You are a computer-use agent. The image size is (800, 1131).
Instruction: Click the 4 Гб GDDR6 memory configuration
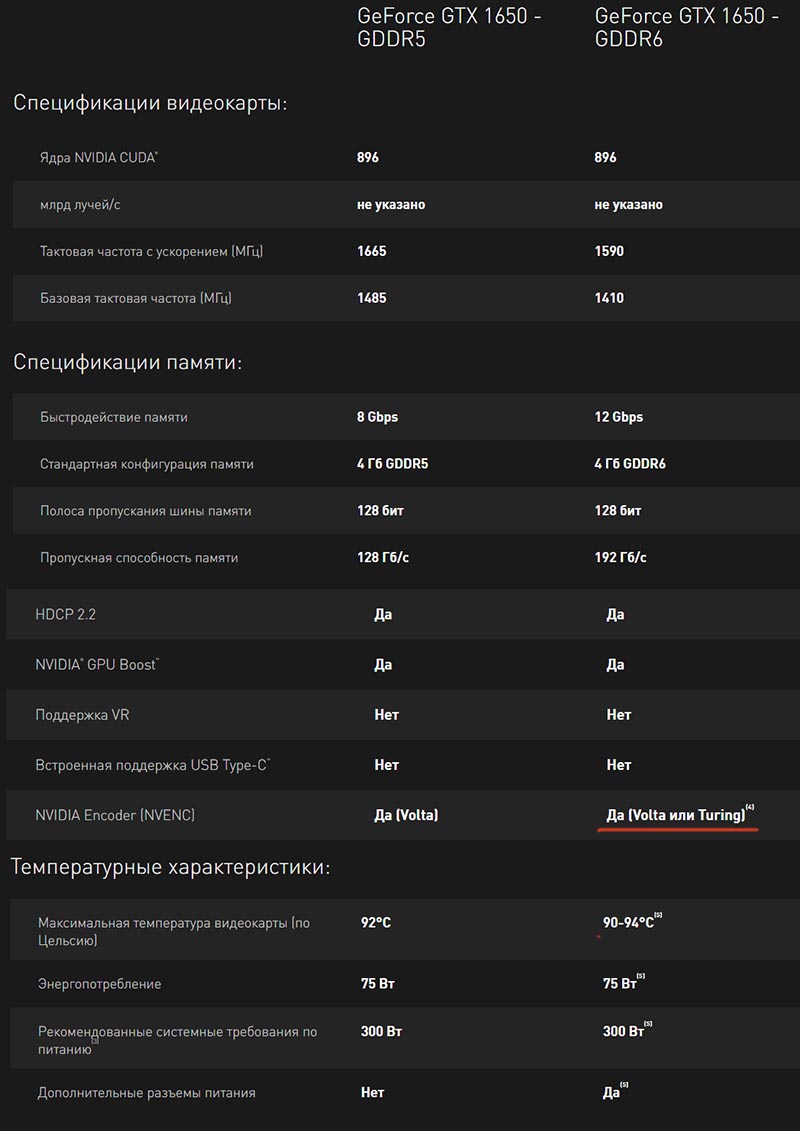coord(630,464)
